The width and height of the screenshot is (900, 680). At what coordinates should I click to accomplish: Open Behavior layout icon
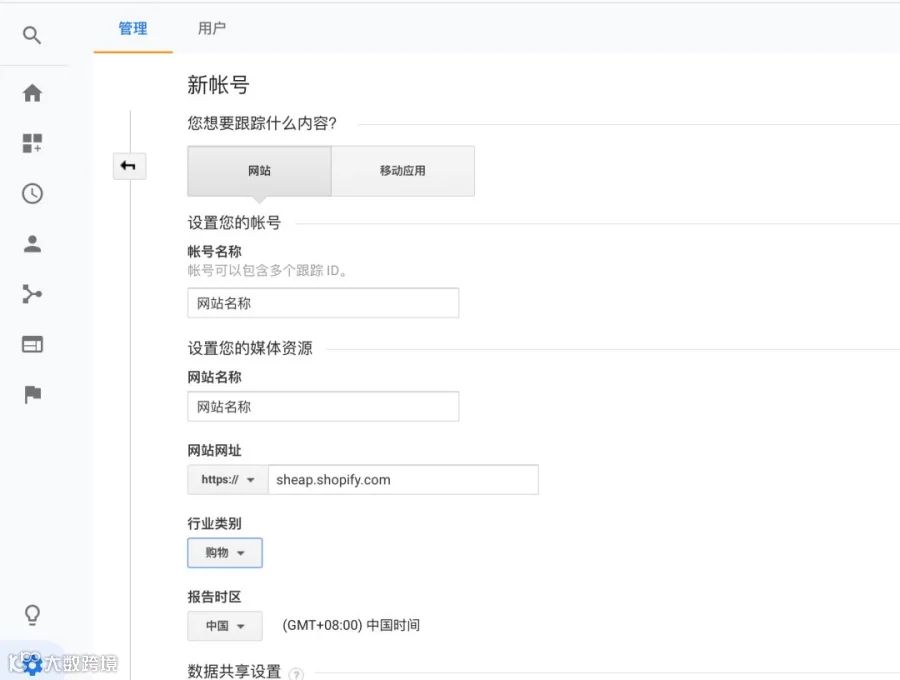click(32, 344)
